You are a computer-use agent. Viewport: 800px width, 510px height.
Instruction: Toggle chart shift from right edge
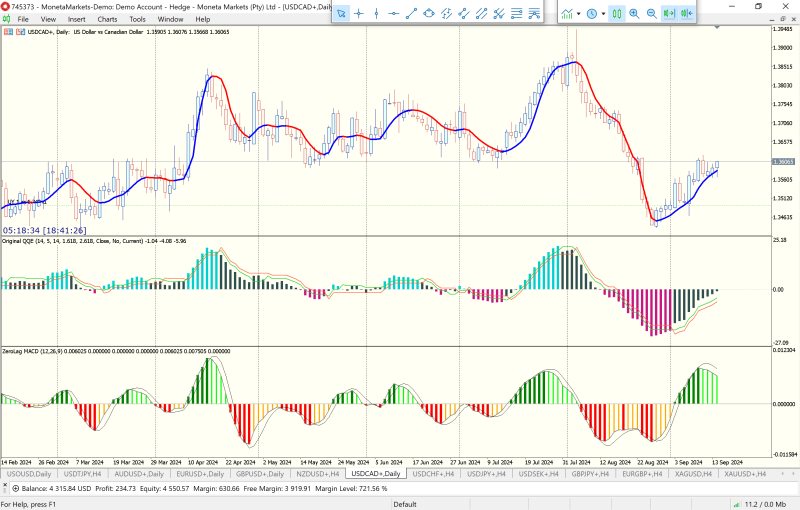click(x=687, y=14)
